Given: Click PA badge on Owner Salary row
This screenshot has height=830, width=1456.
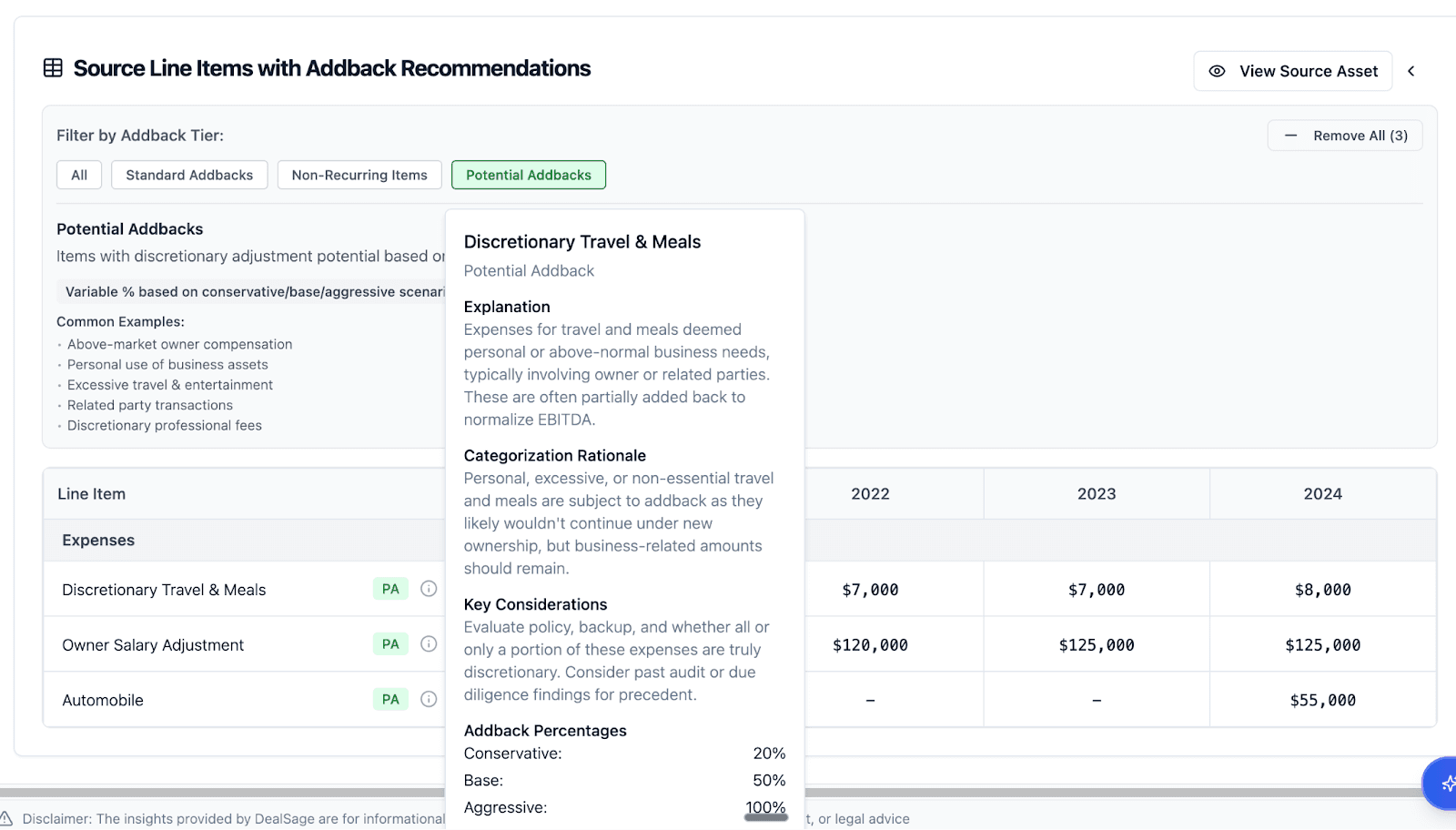Looking at the screenshot, I should pyautogui.click(x=390, y=644).
